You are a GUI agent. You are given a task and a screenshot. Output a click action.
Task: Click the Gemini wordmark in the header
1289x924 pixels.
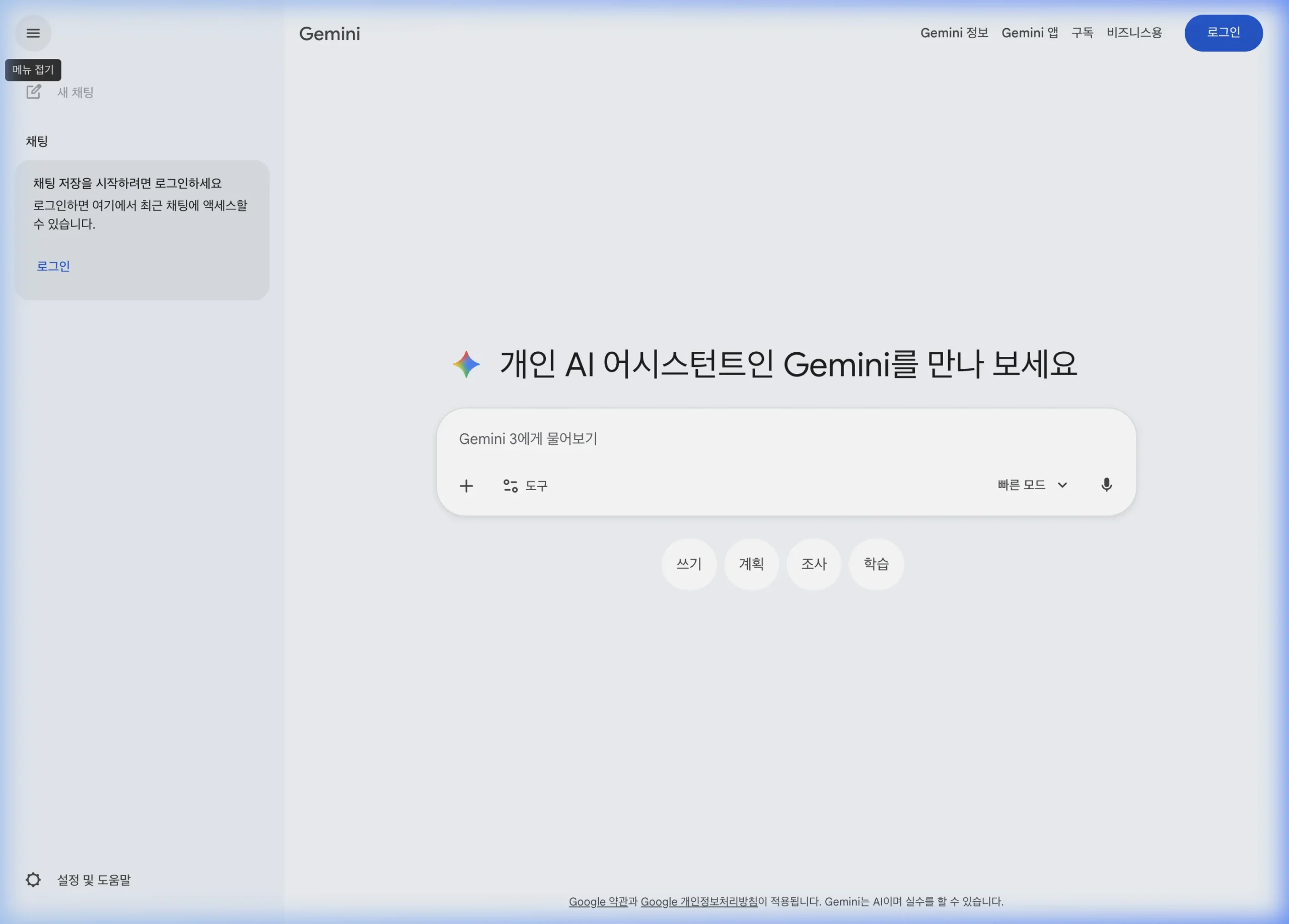point(329,34)
